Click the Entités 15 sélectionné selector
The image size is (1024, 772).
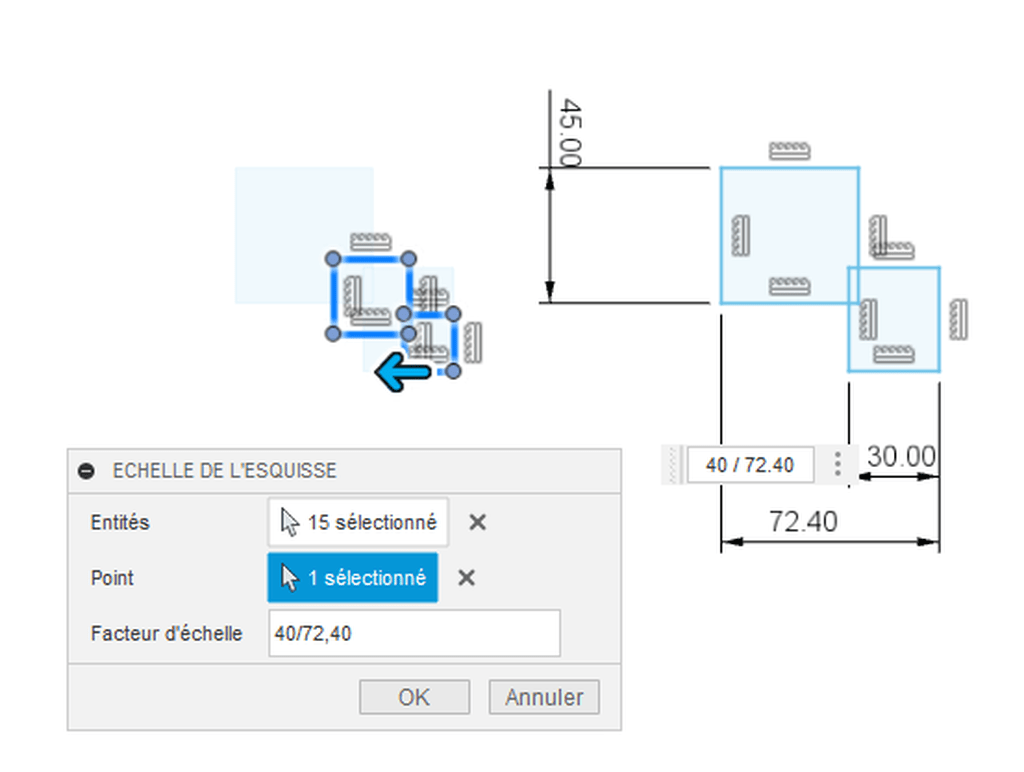(x=358, y=523)
